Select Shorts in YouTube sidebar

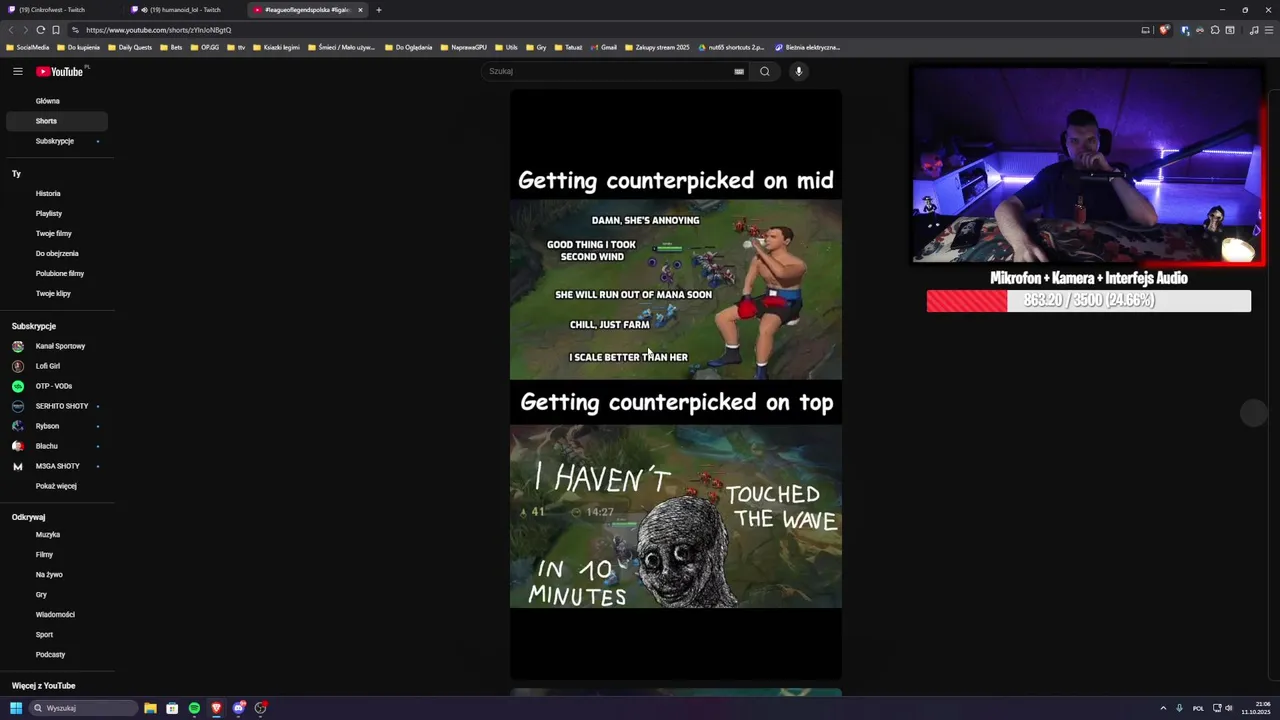click(57, 121)
